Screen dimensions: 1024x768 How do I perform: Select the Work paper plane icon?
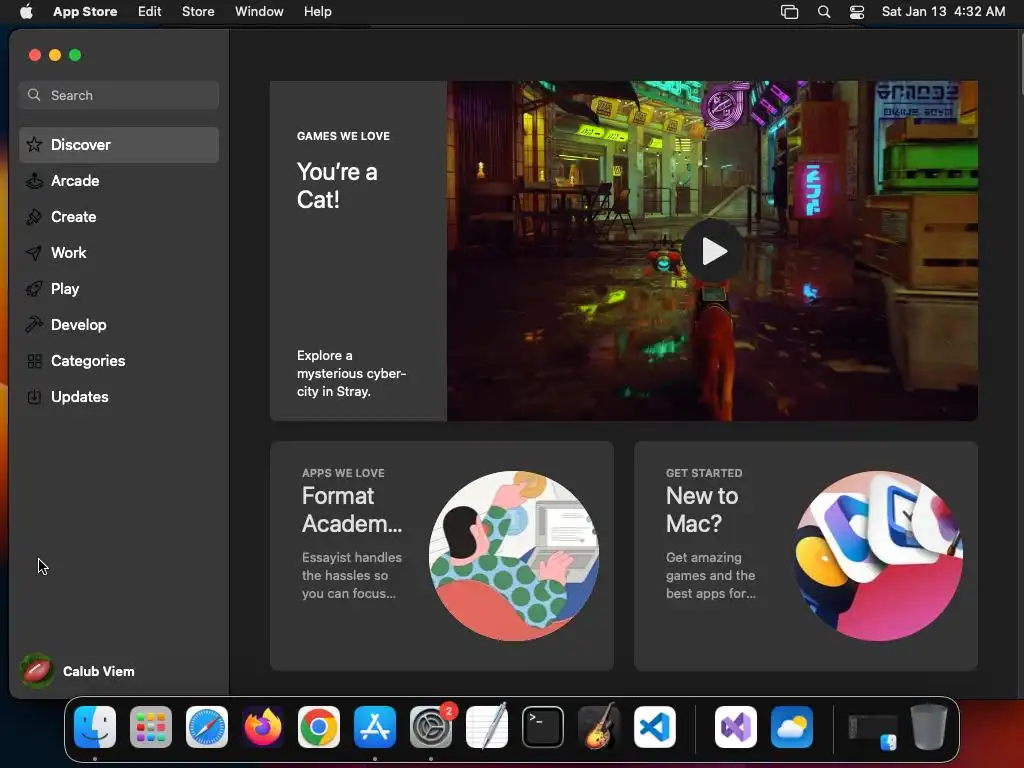34,253
